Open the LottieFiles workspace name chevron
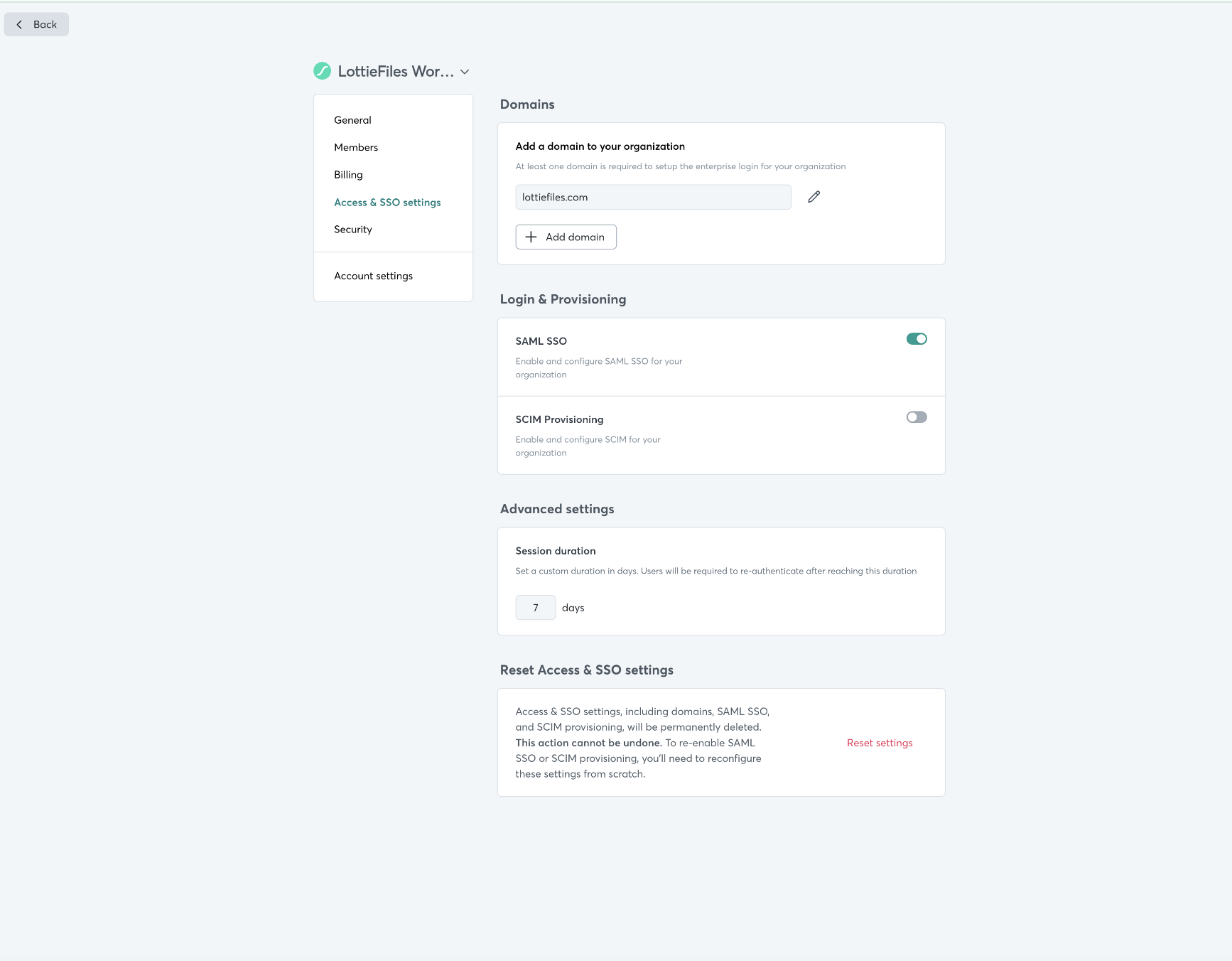 465,71
